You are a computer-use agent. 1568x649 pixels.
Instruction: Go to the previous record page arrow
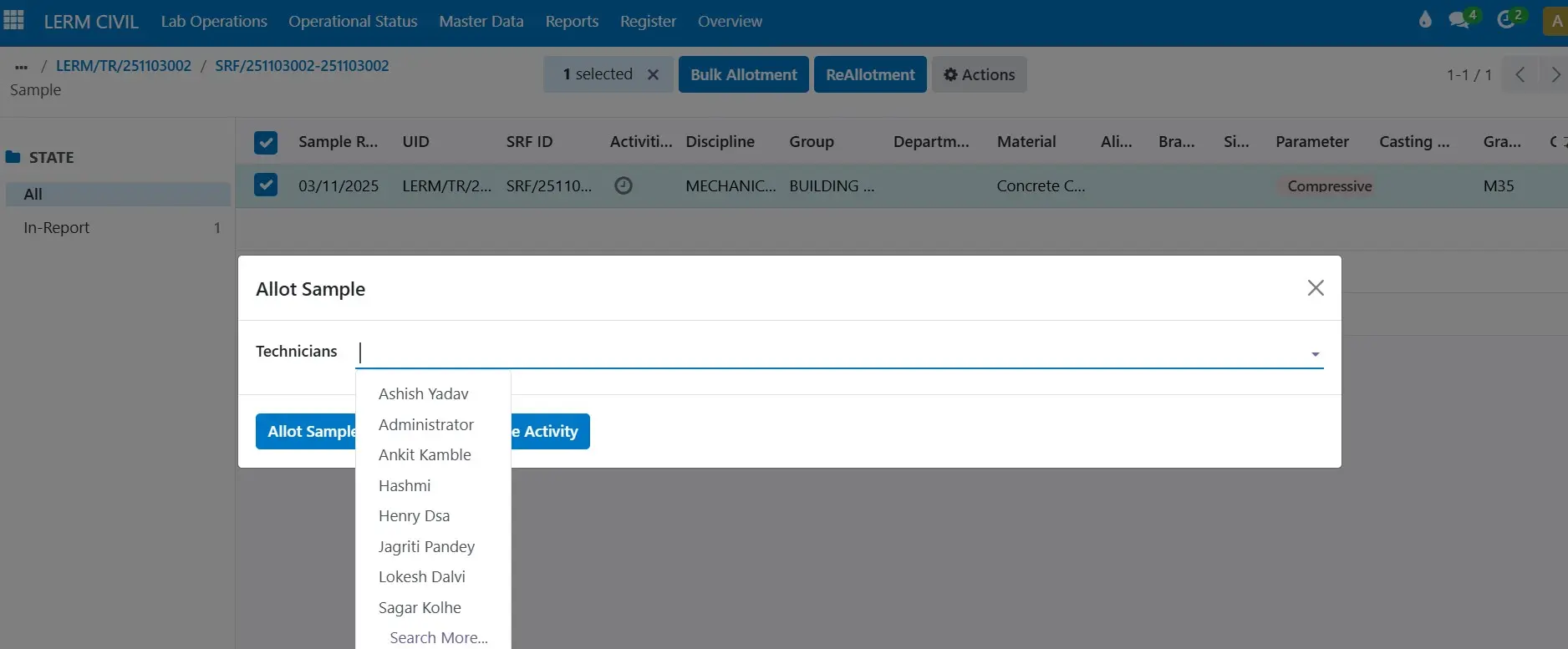[1520, 74]
